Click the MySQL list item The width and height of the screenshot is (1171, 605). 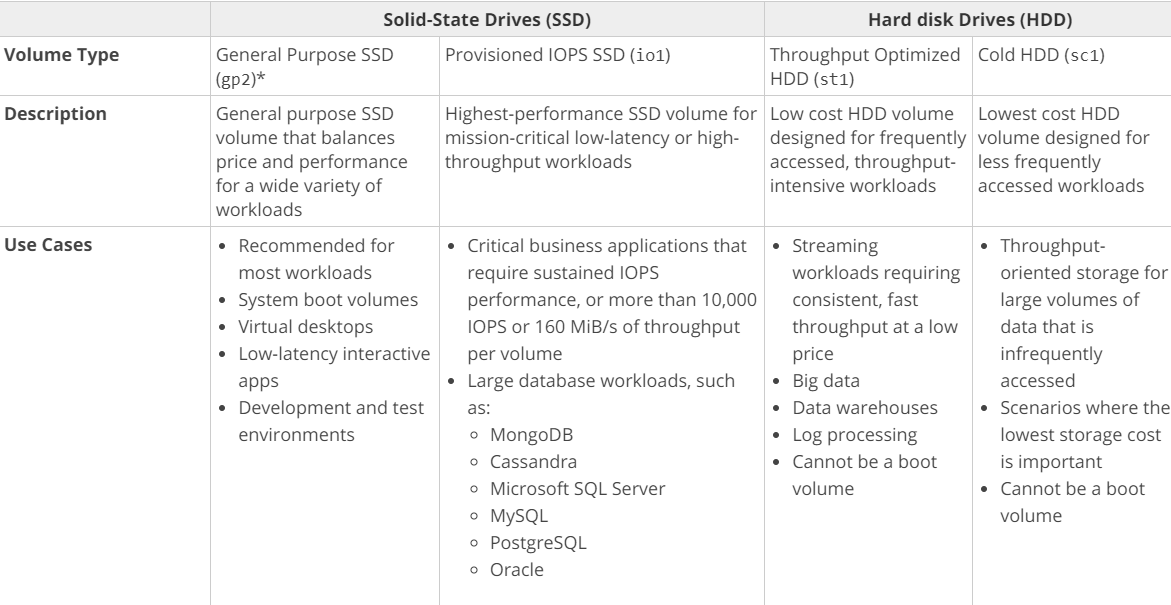coord(518,515)
